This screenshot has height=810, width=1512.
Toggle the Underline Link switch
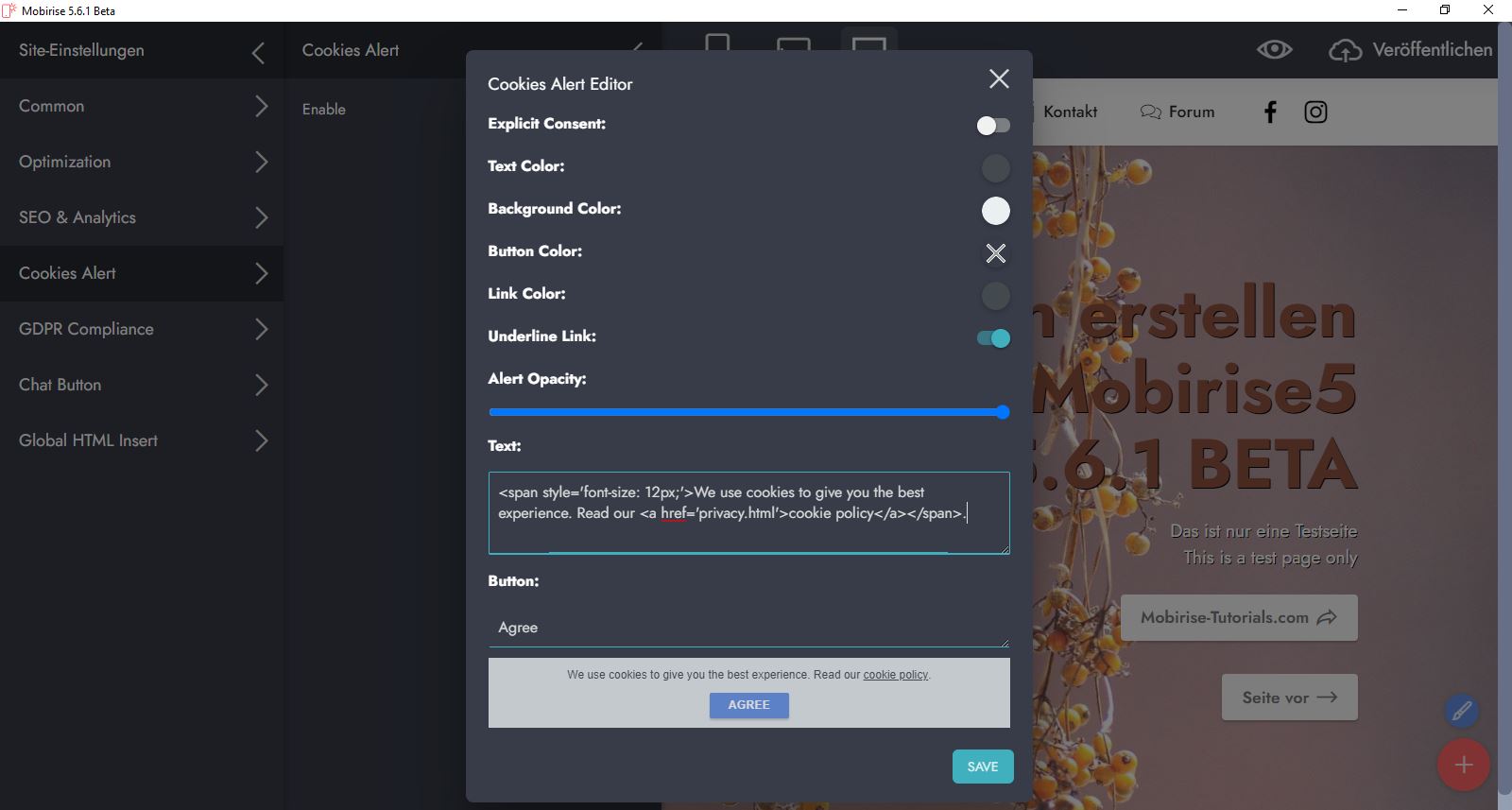coord(993,338)
